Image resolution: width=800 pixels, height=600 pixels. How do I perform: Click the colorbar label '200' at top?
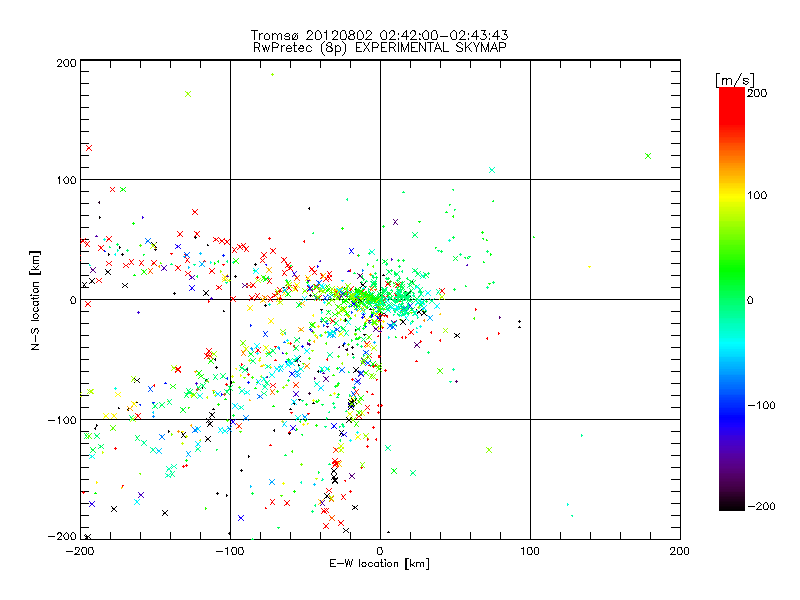click(757, 93)
